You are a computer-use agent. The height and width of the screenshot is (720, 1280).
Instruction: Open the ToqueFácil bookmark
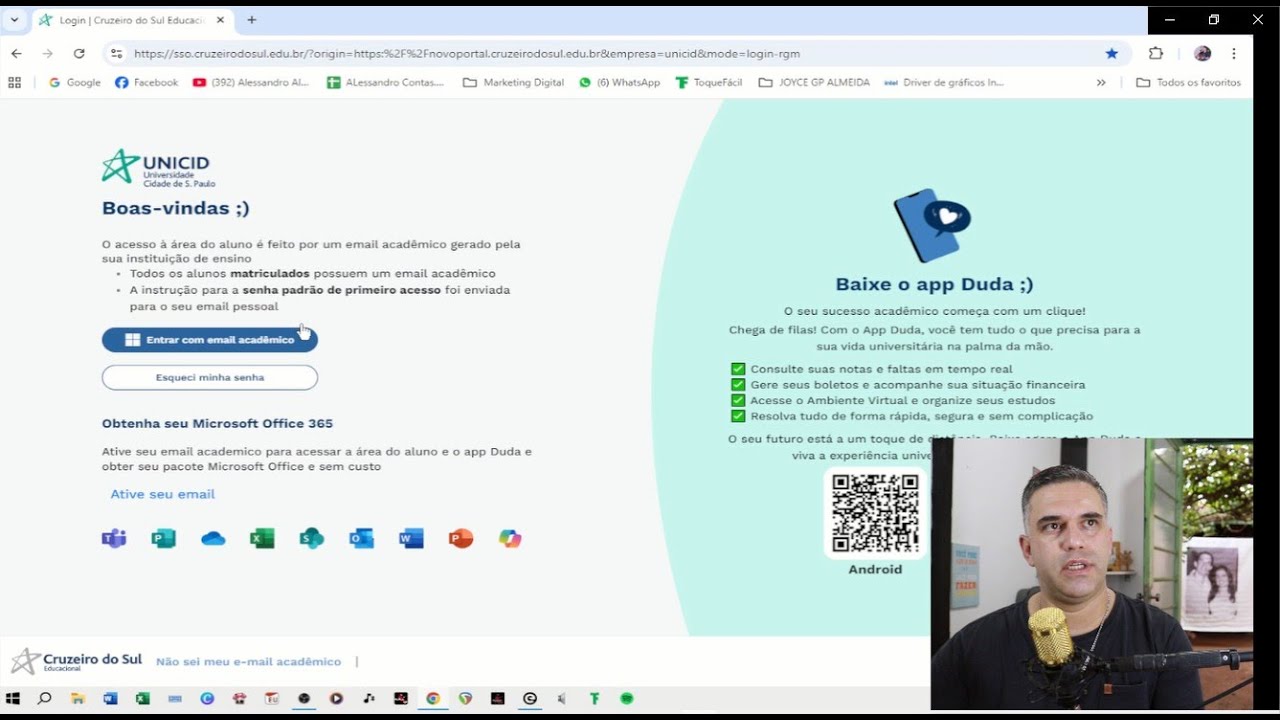click(709, 82)
